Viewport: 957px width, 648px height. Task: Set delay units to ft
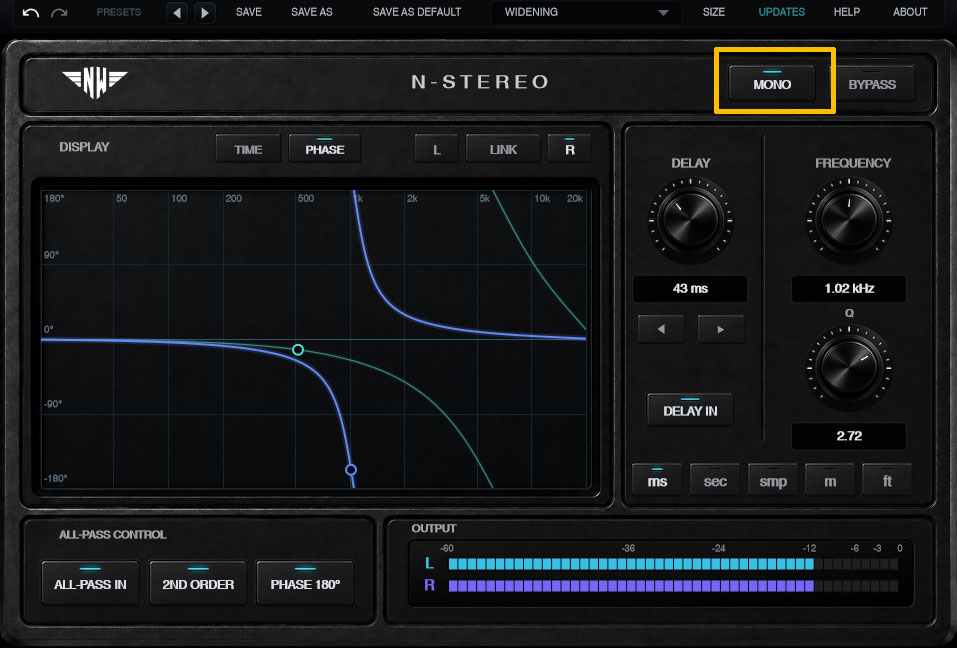[x=887, y=481]
